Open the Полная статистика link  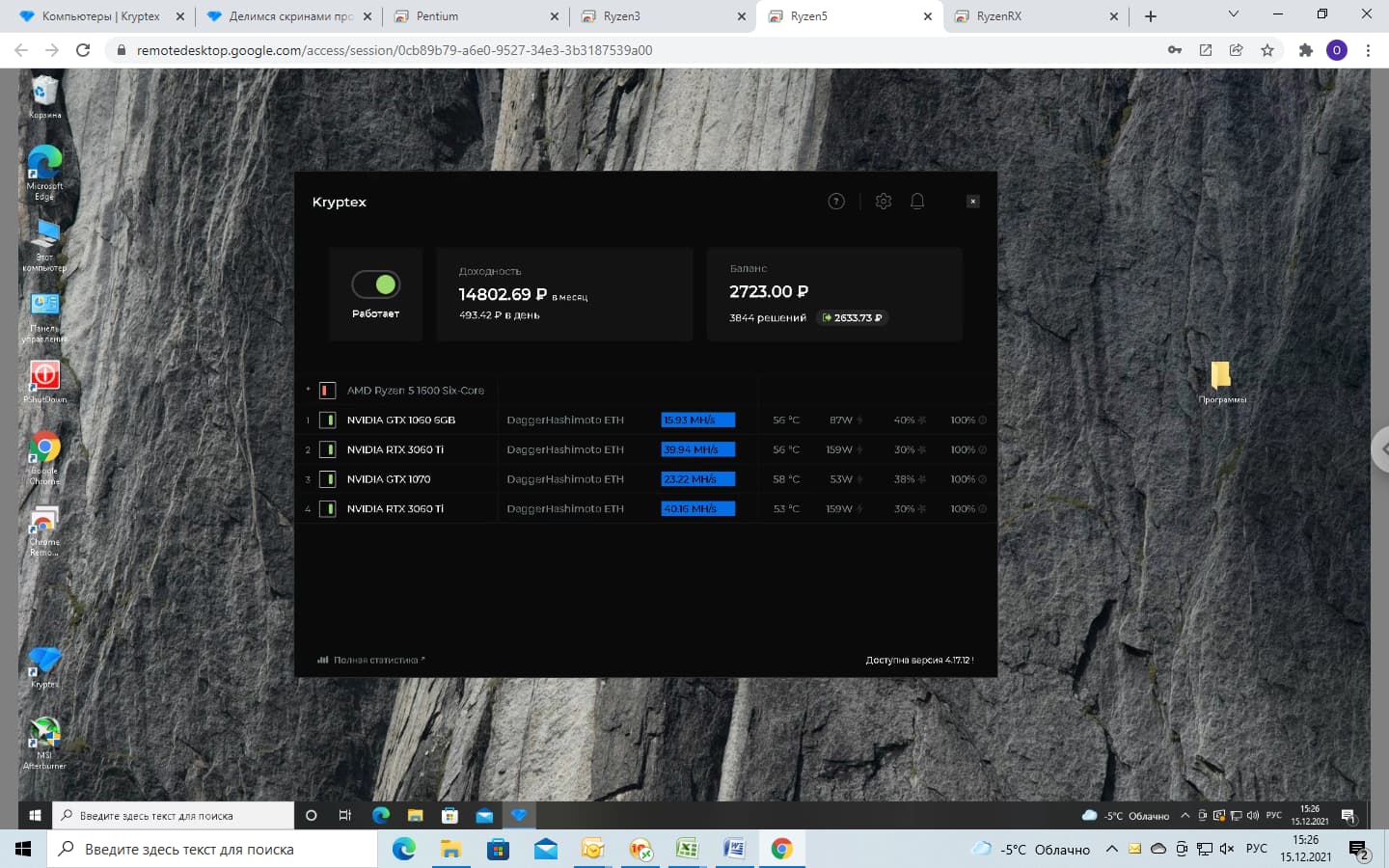pos(371,660)
